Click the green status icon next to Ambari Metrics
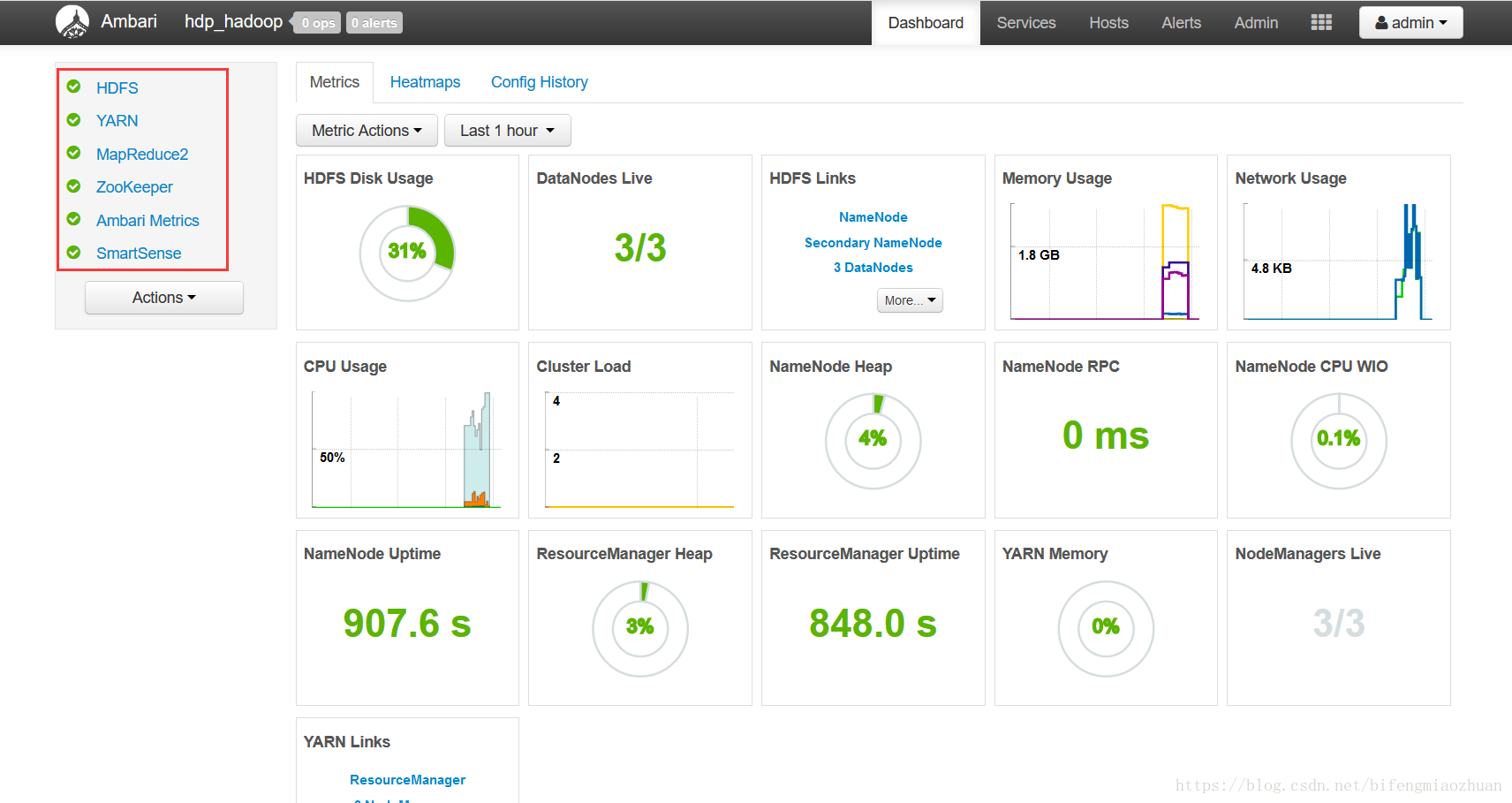 (74, 219)
